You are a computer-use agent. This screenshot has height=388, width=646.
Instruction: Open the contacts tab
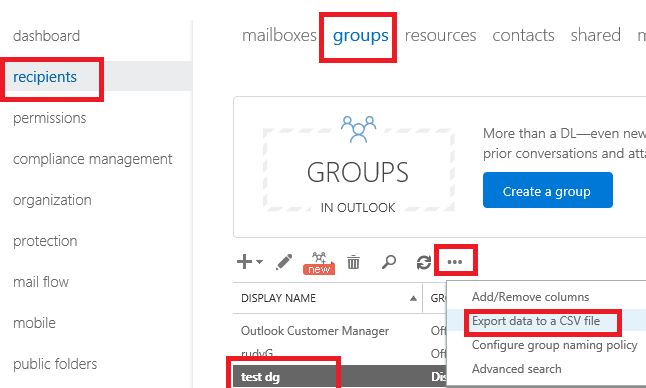[x=523, y=35]
